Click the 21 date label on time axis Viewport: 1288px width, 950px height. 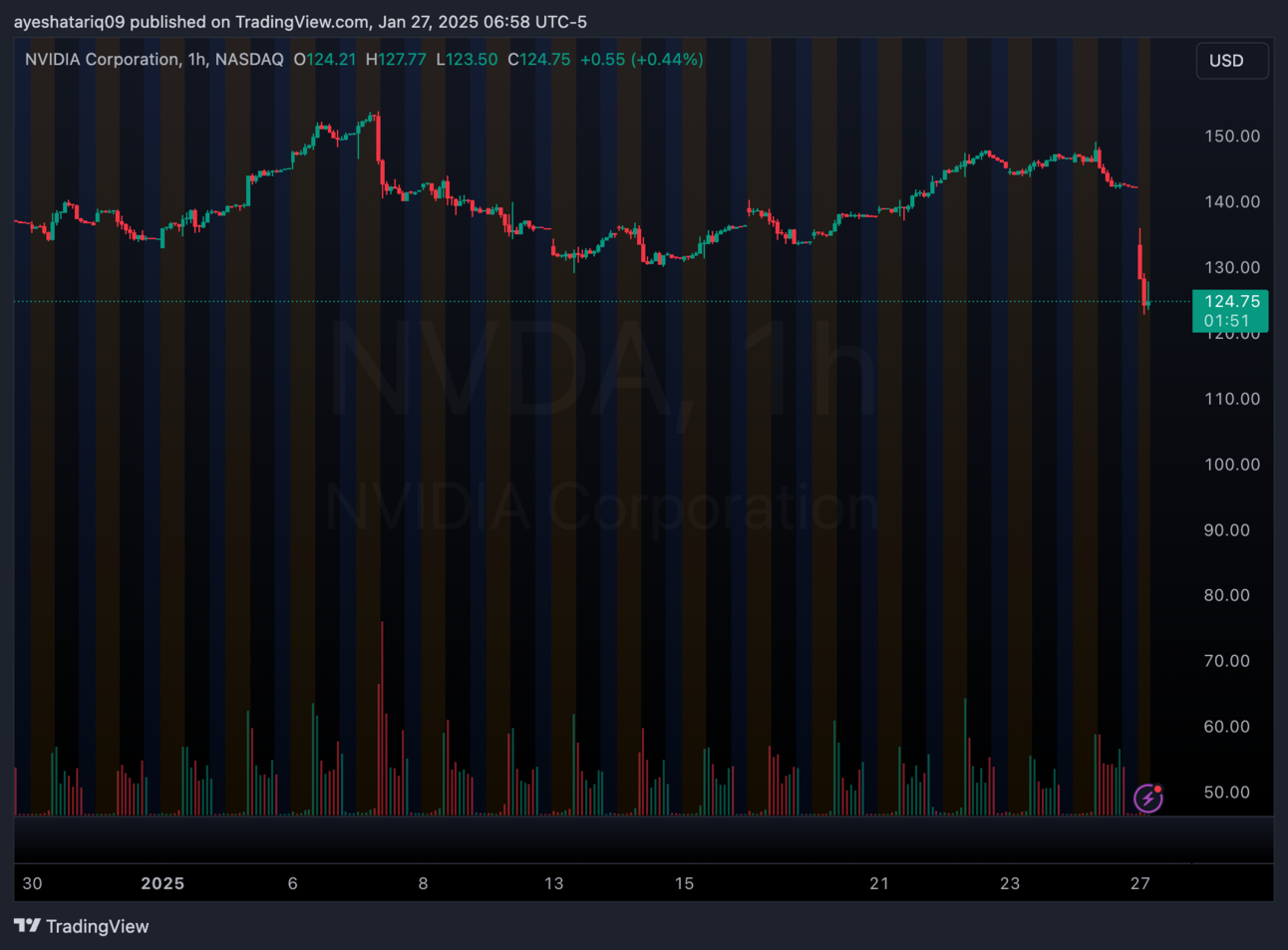coord(879,883)
